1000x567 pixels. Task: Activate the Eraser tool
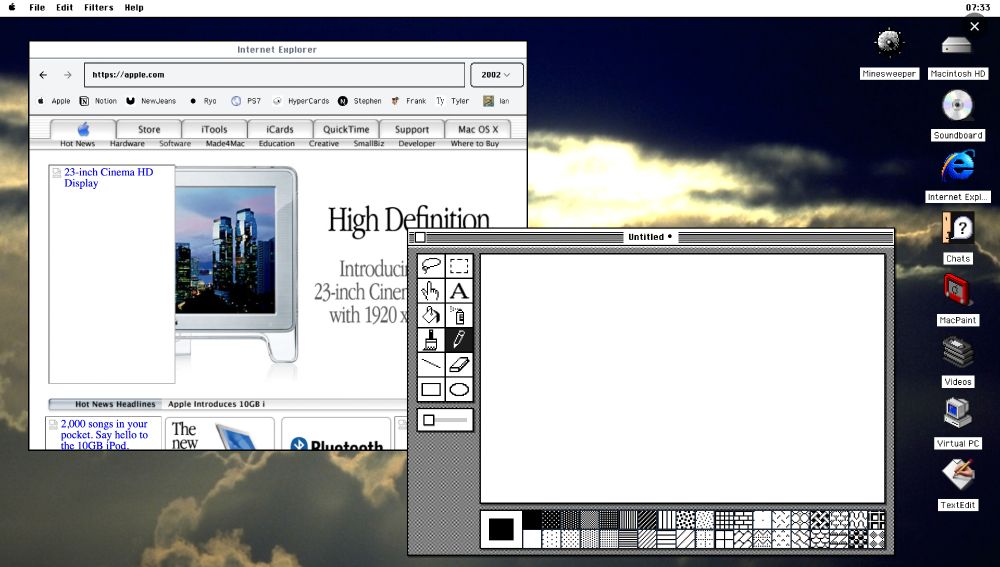coord(459,365)
